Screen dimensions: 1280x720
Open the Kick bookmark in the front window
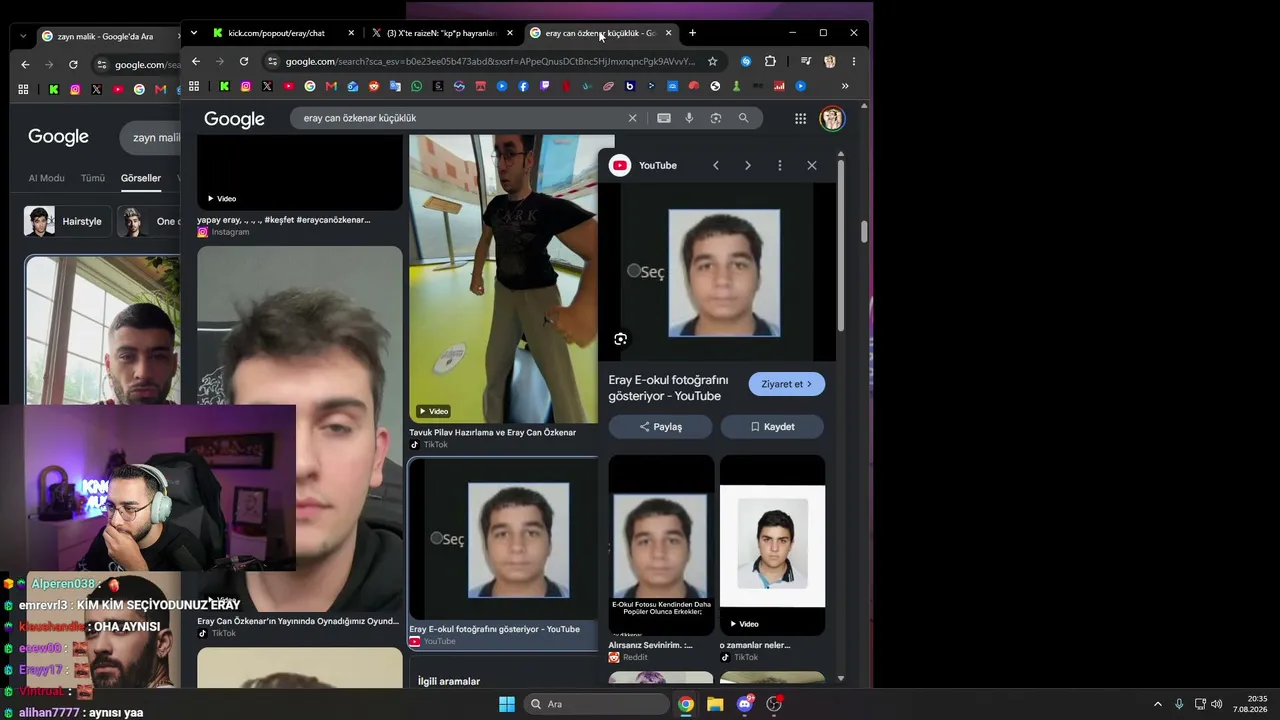[225, 86]
